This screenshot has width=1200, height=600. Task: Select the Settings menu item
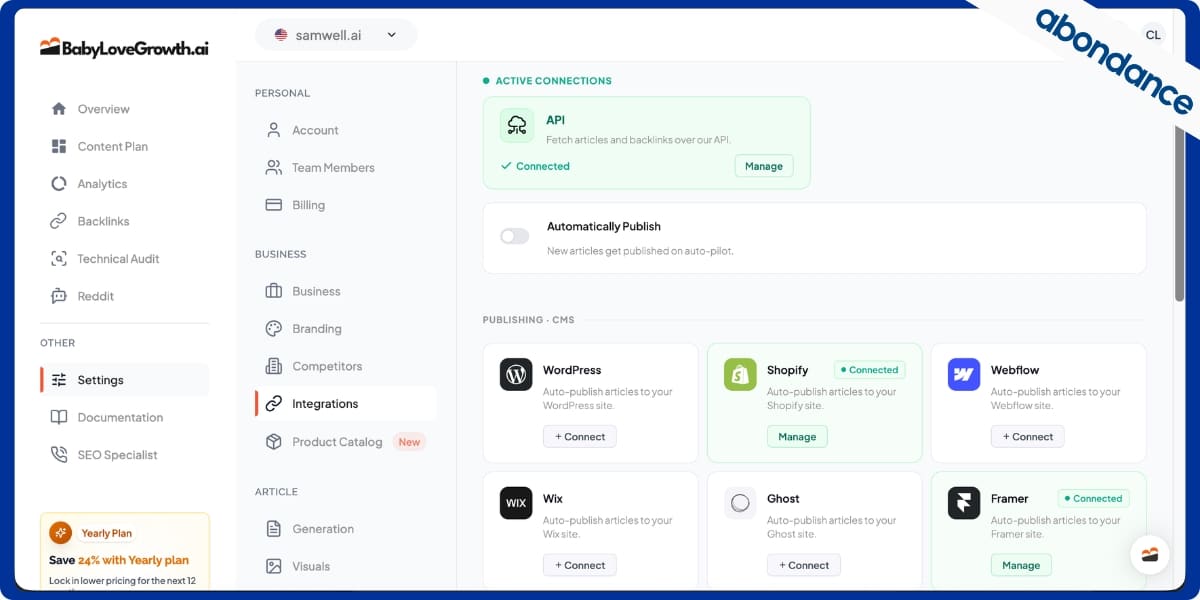tap(125, 380)
